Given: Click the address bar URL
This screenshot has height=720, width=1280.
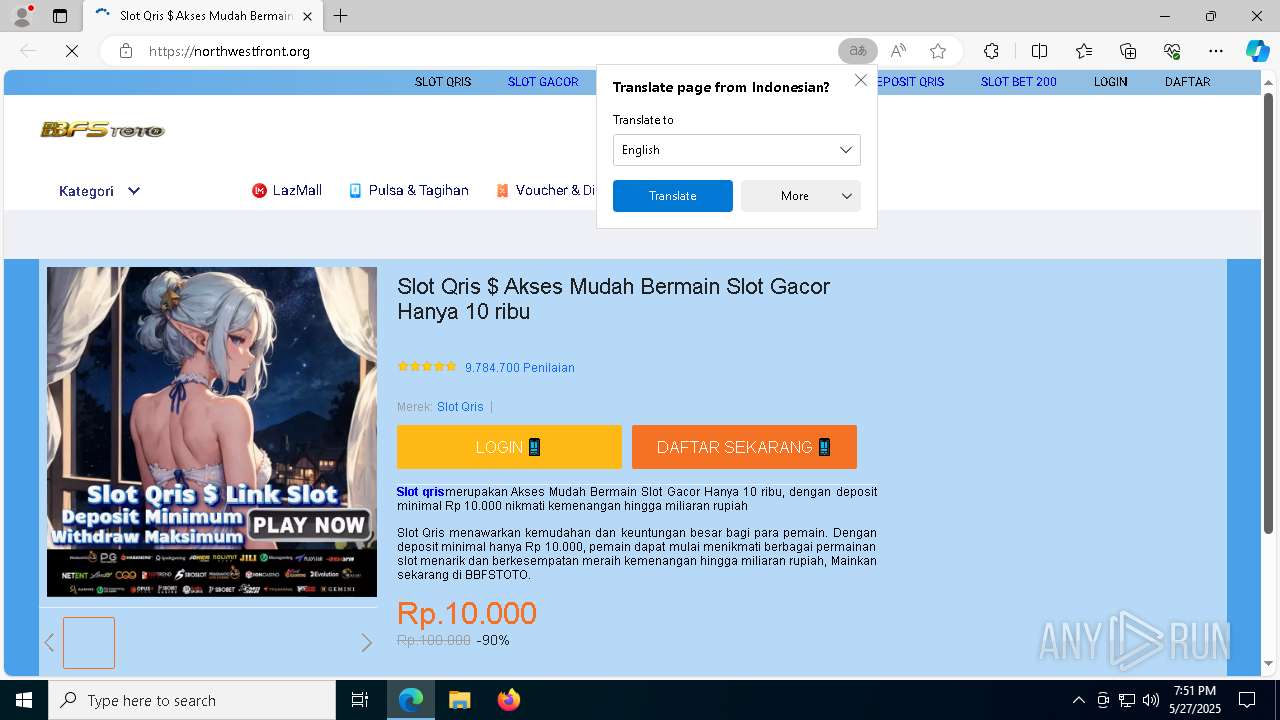Looking at the screenshot, I should (x=229, y=51).
